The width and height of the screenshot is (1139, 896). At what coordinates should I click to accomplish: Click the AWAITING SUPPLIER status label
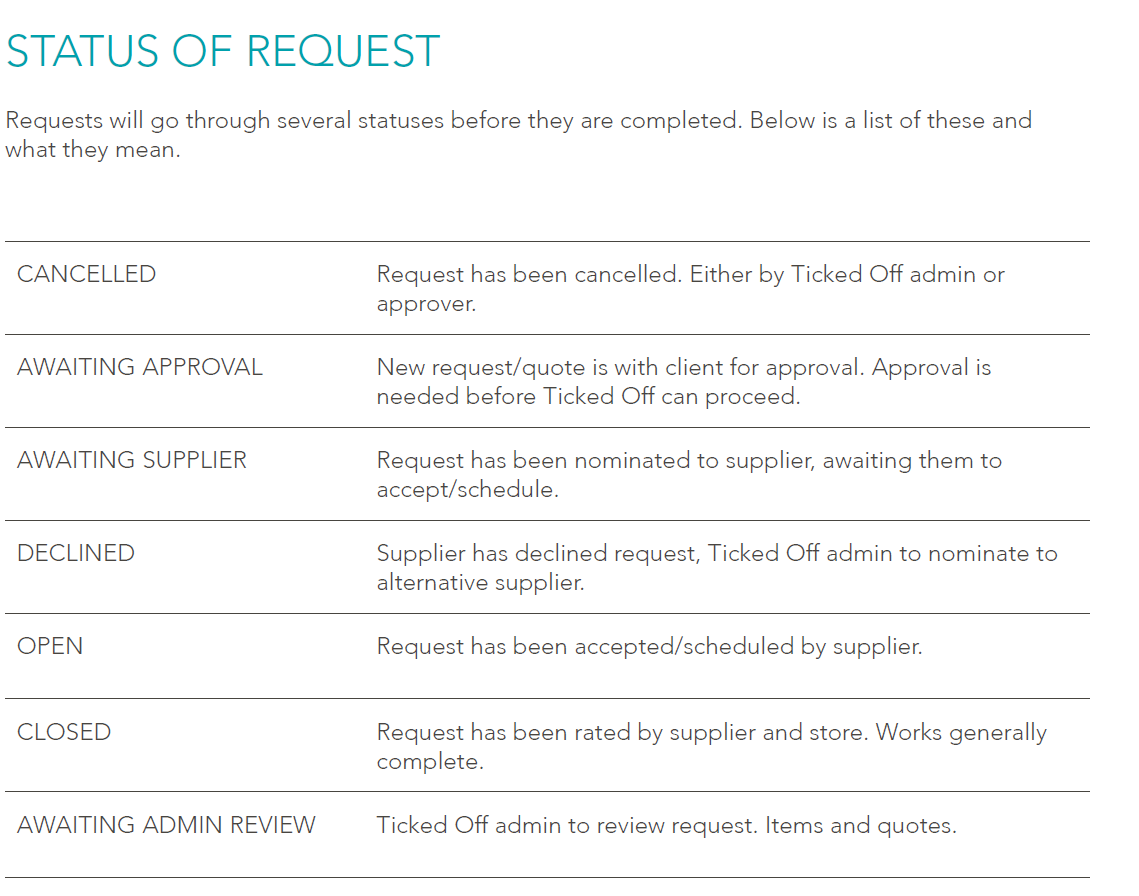tap(132, 460)
